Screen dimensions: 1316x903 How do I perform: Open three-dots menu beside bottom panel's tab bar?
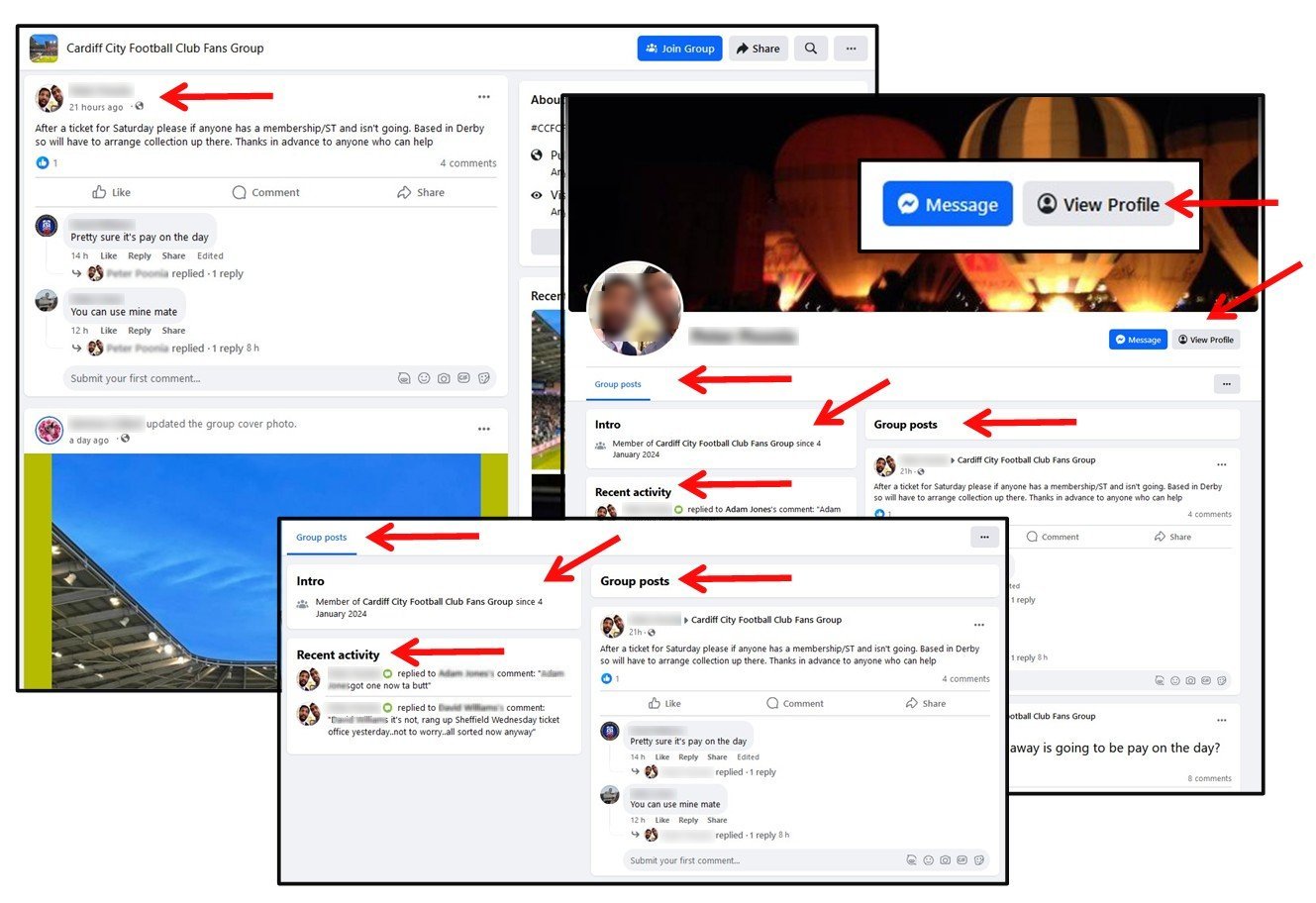click(x=983, y=538)
